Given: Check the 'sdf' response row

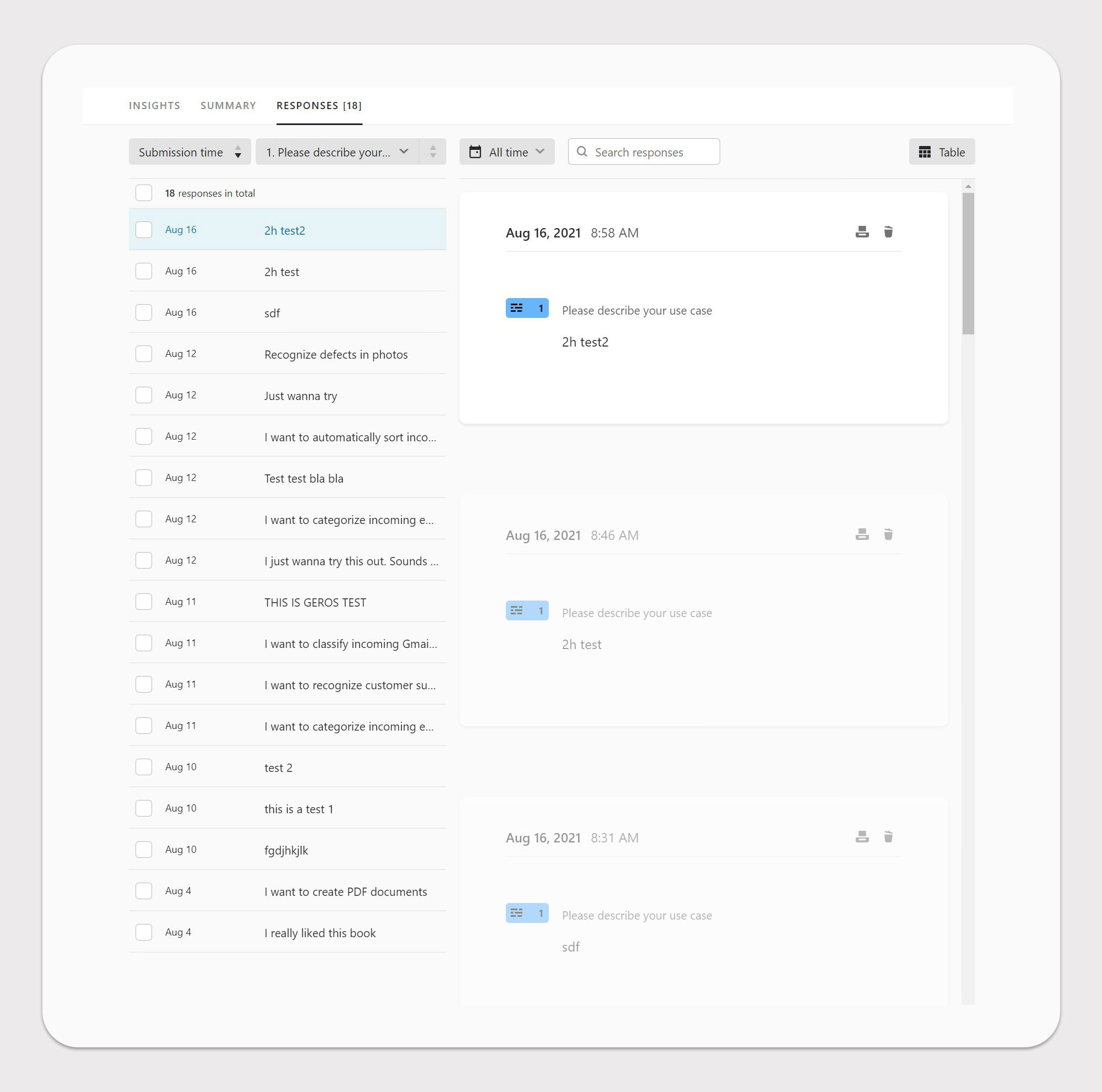Looking at the screenshot, I should [x=144, y=312].
